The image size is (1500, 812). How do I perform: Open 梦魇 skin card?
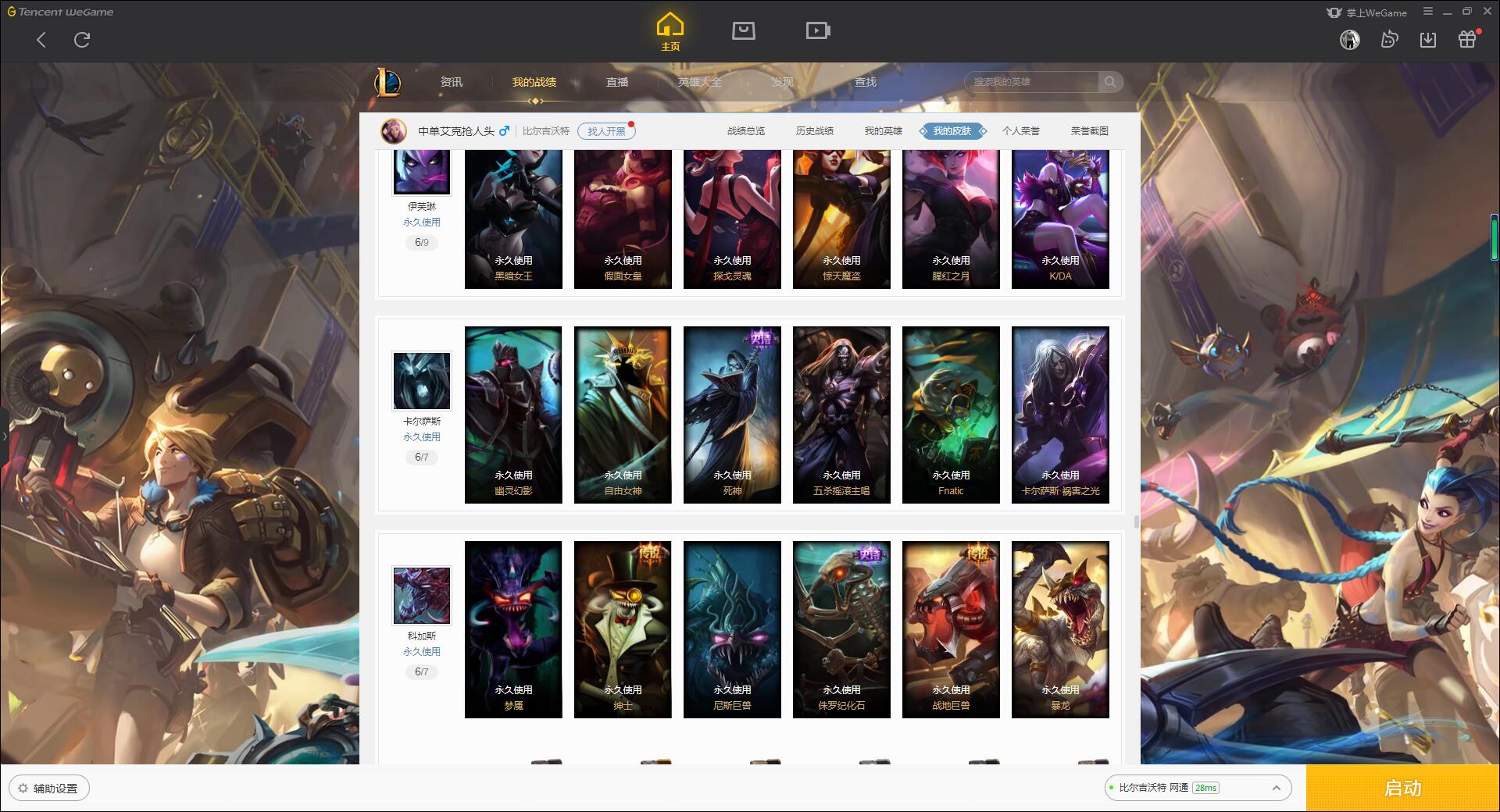513,629
